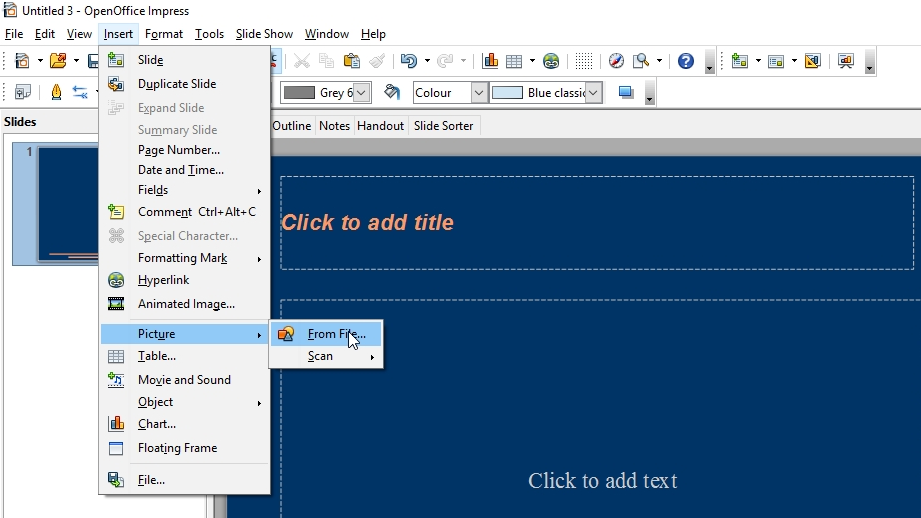Viewport: 921px width, 518px height.
Task: Click the Open file folder icon
Action: [x=58, y=60]
